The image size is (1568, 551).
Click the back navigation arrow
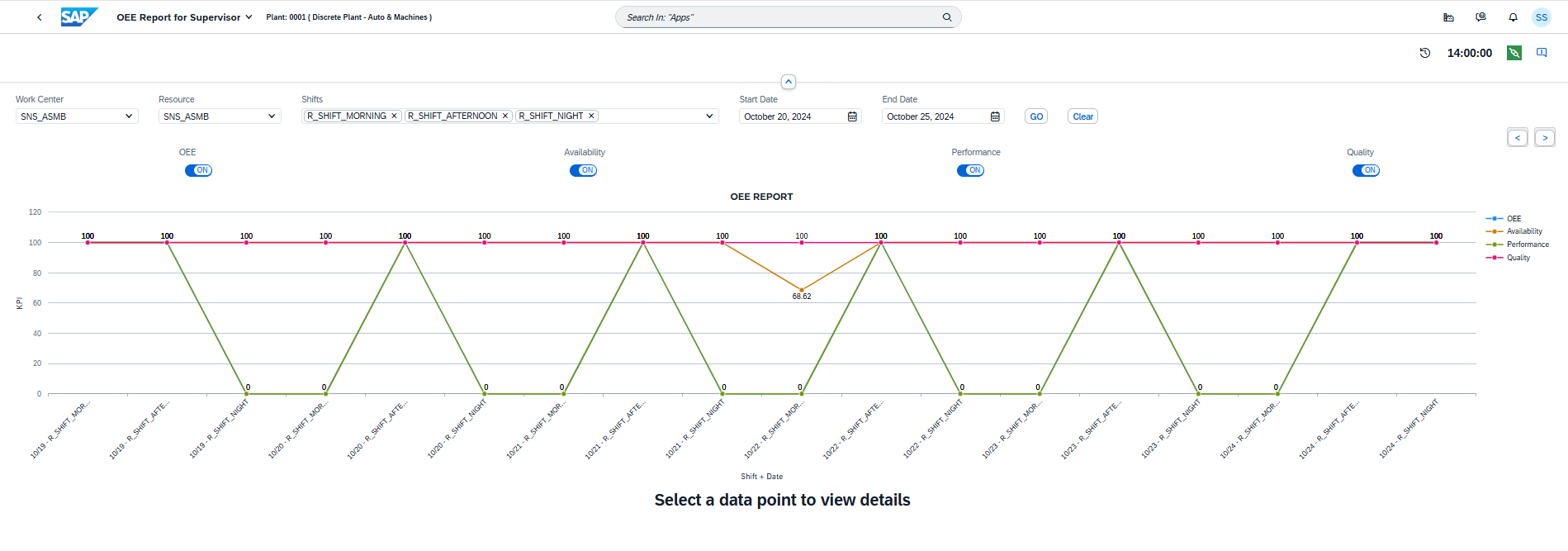[x=39, y=17]
